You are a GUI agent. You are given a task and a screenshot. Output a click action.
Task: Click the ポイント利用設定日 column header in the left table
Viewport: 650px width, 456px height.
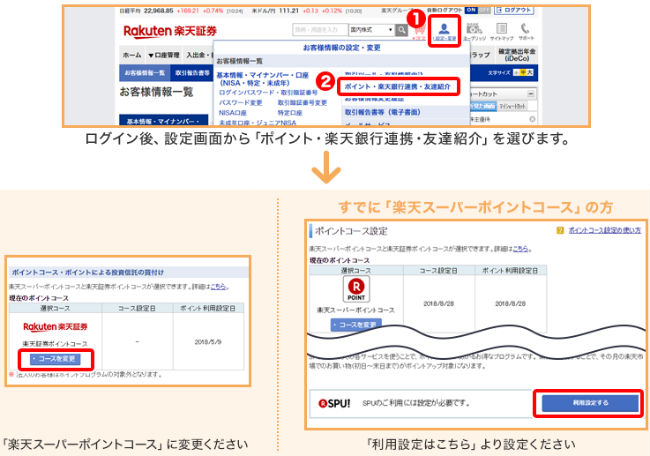pos(208,308)
